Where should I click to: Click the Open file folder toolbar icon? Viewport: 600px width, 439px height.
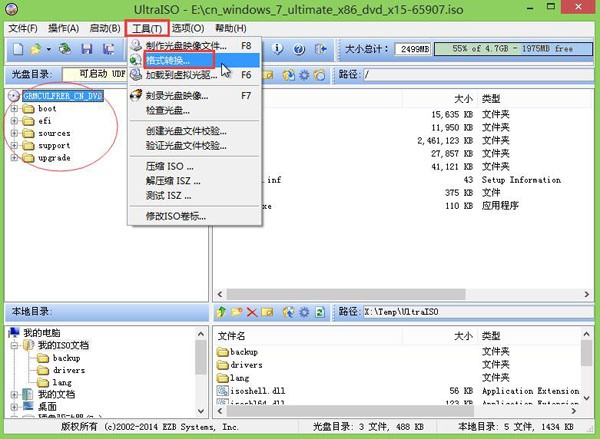click(x=36, y=49)
